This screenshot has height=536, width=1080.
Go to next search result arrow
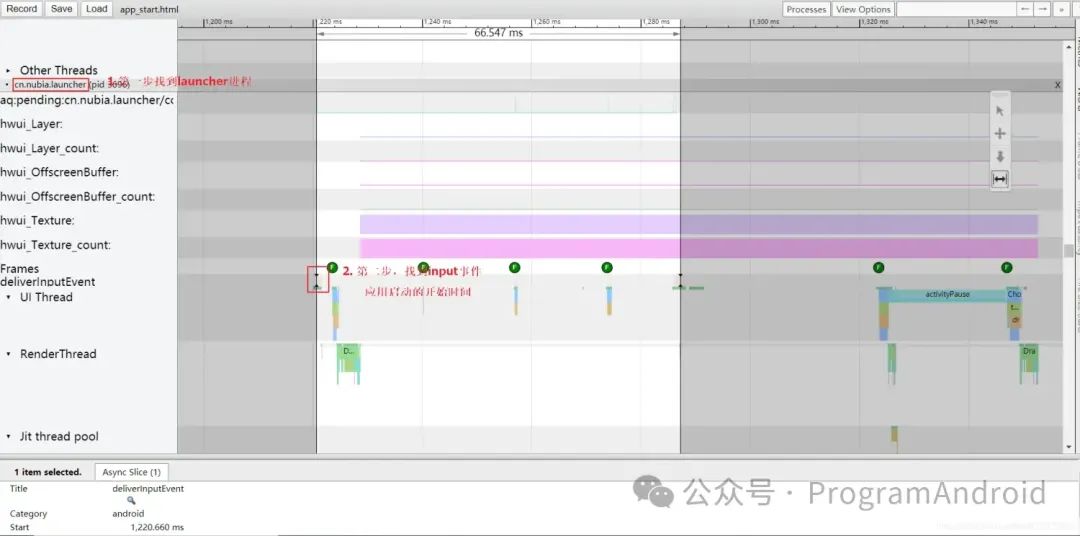pos(1043,10)
